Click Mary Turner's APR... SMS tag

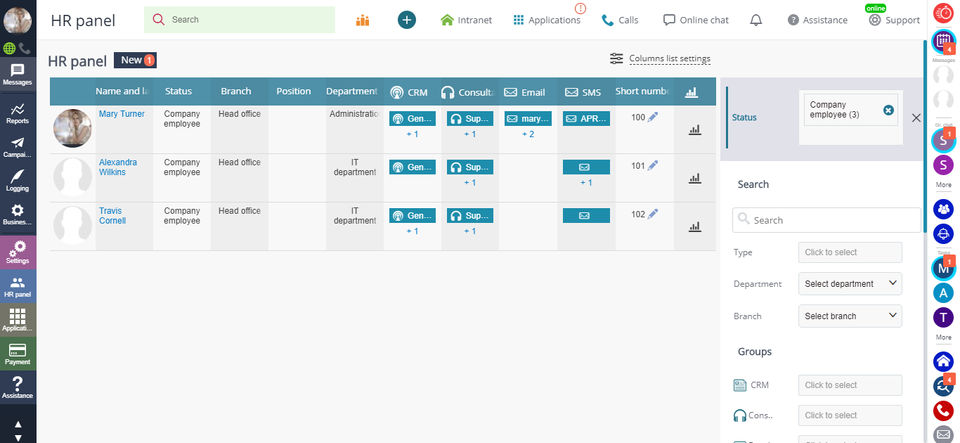click(586, 119)
